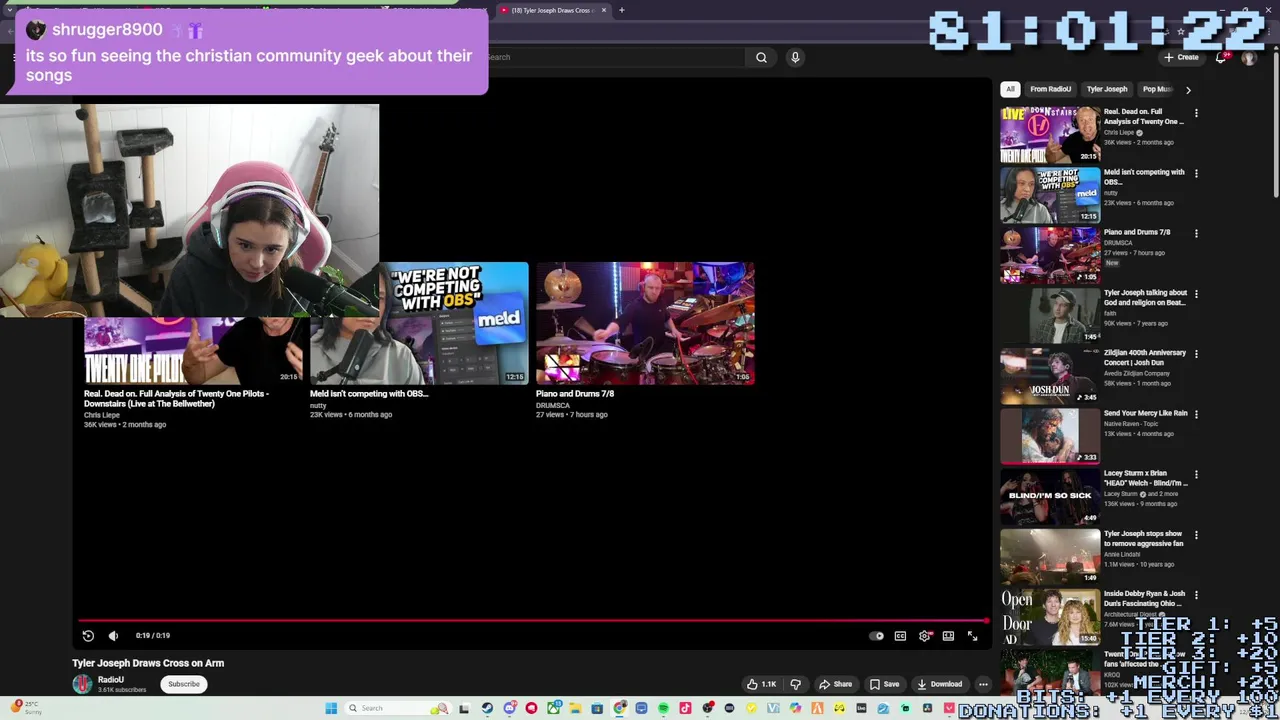Select the From RadioU filter chip
This screenshot has width=1280, height=720.
click(1050, 89)
